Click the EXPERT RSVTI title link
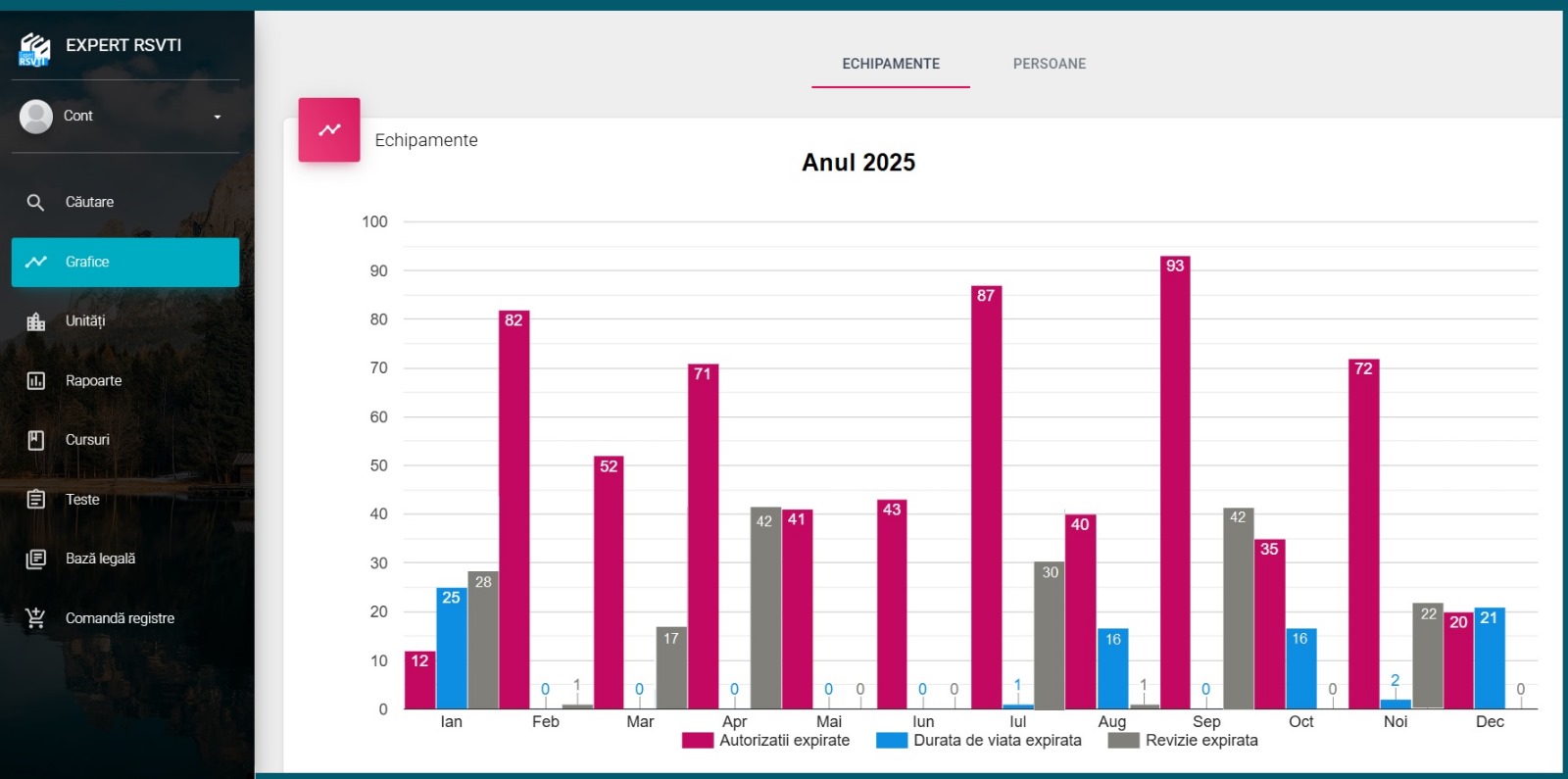Screen dimensions: 1568x779 123,45
